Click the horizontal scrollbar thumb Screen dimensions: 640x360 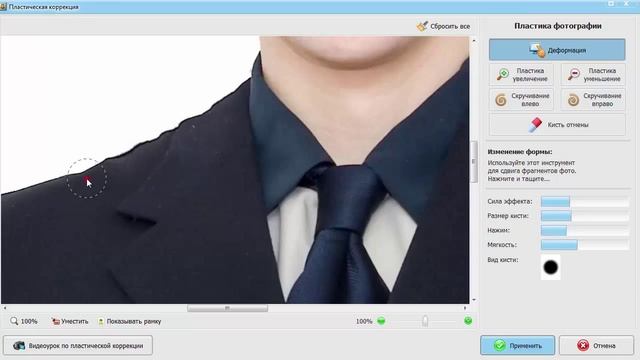(227, 308)
